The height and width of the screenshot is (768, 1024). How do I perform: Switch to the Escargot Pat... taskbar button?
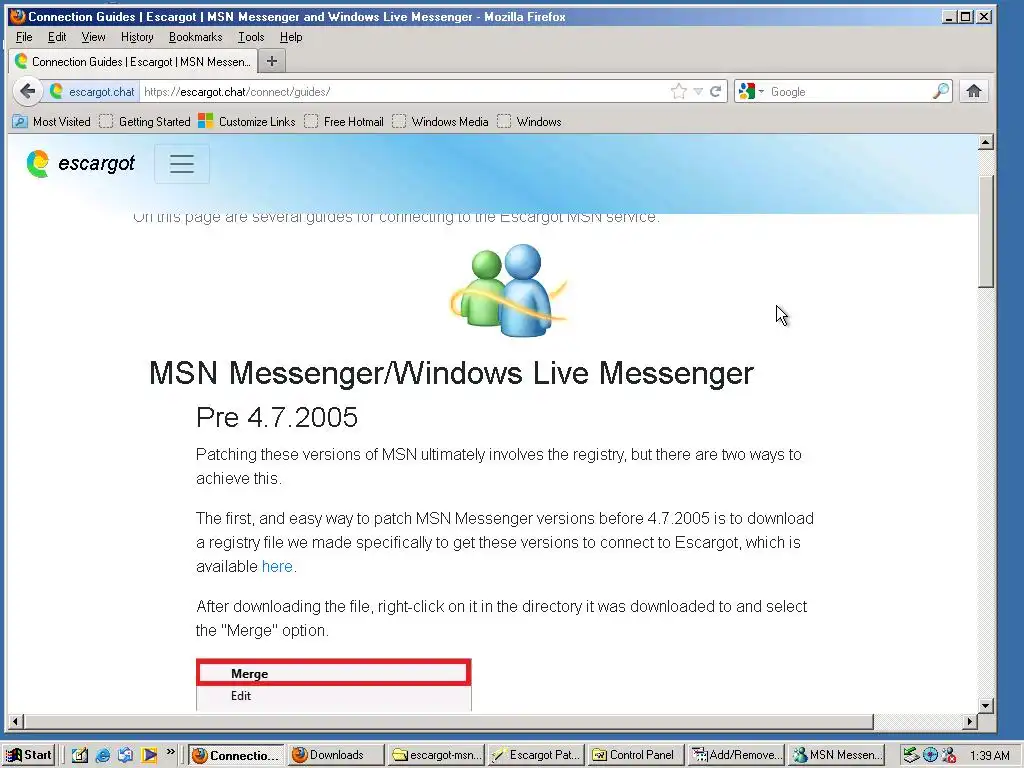pyautogui.click(x=536, y=755)
